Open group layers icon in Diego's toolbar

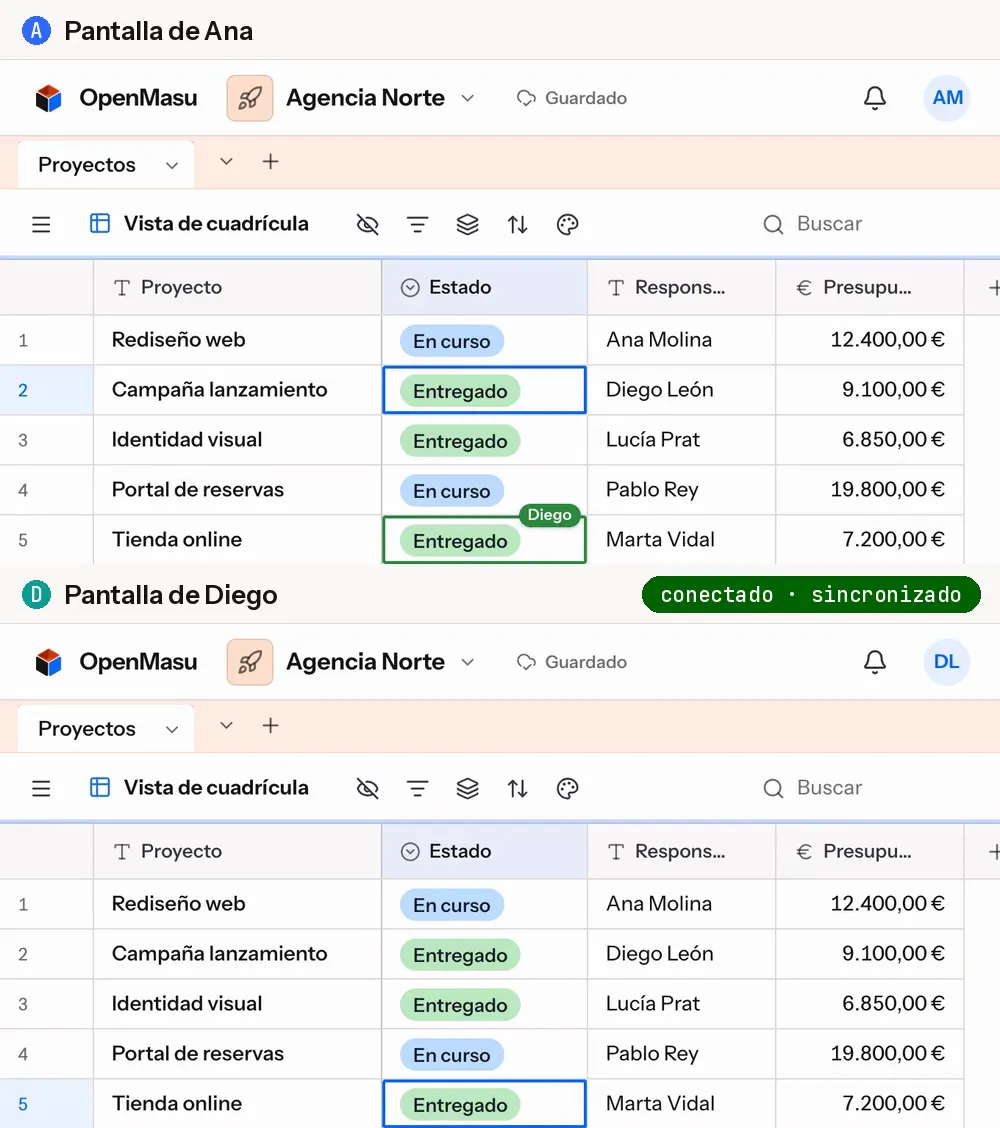tap(468, 788)
